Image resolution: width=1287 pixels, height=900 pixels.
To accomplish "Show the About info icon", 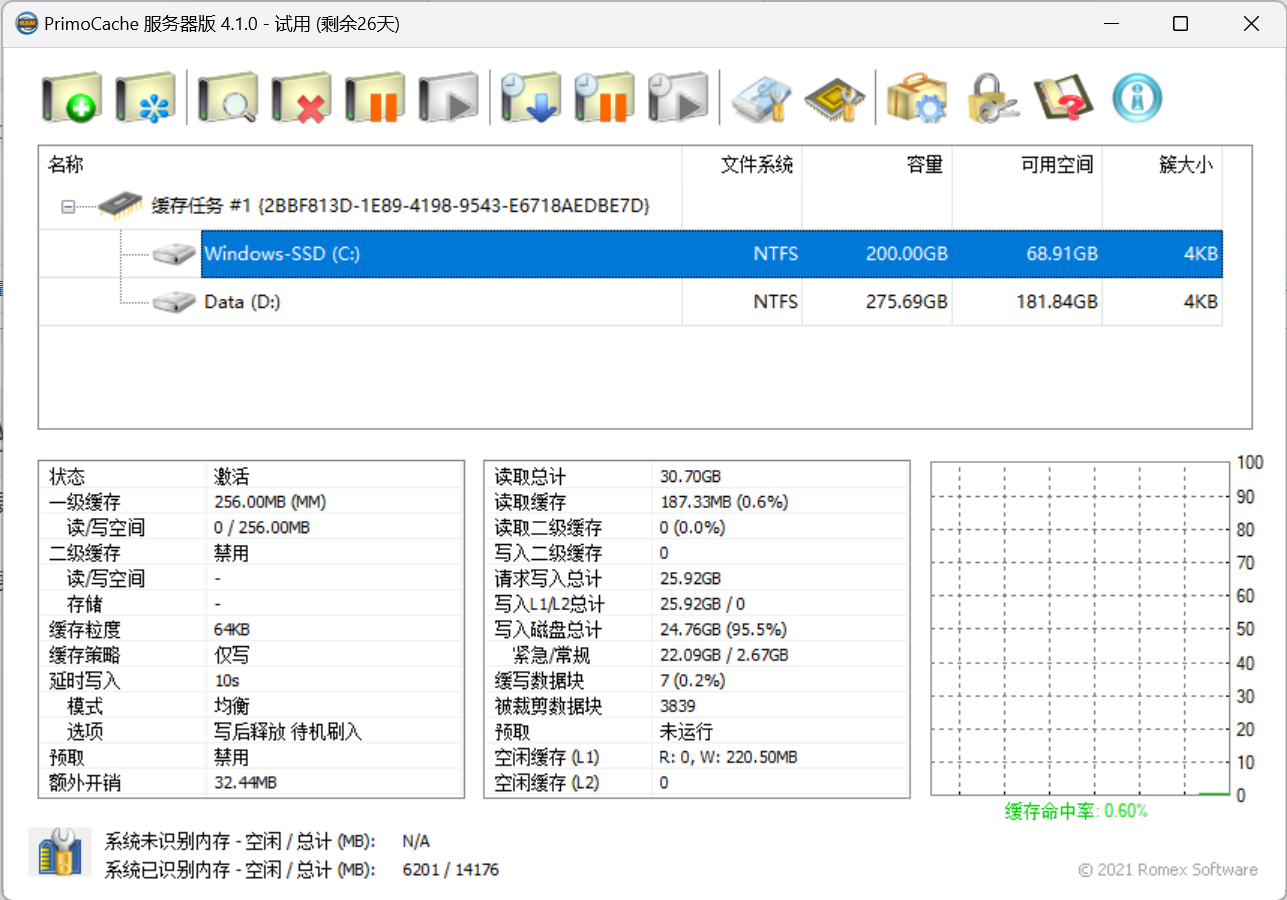I will click(x=1138, y=98).
